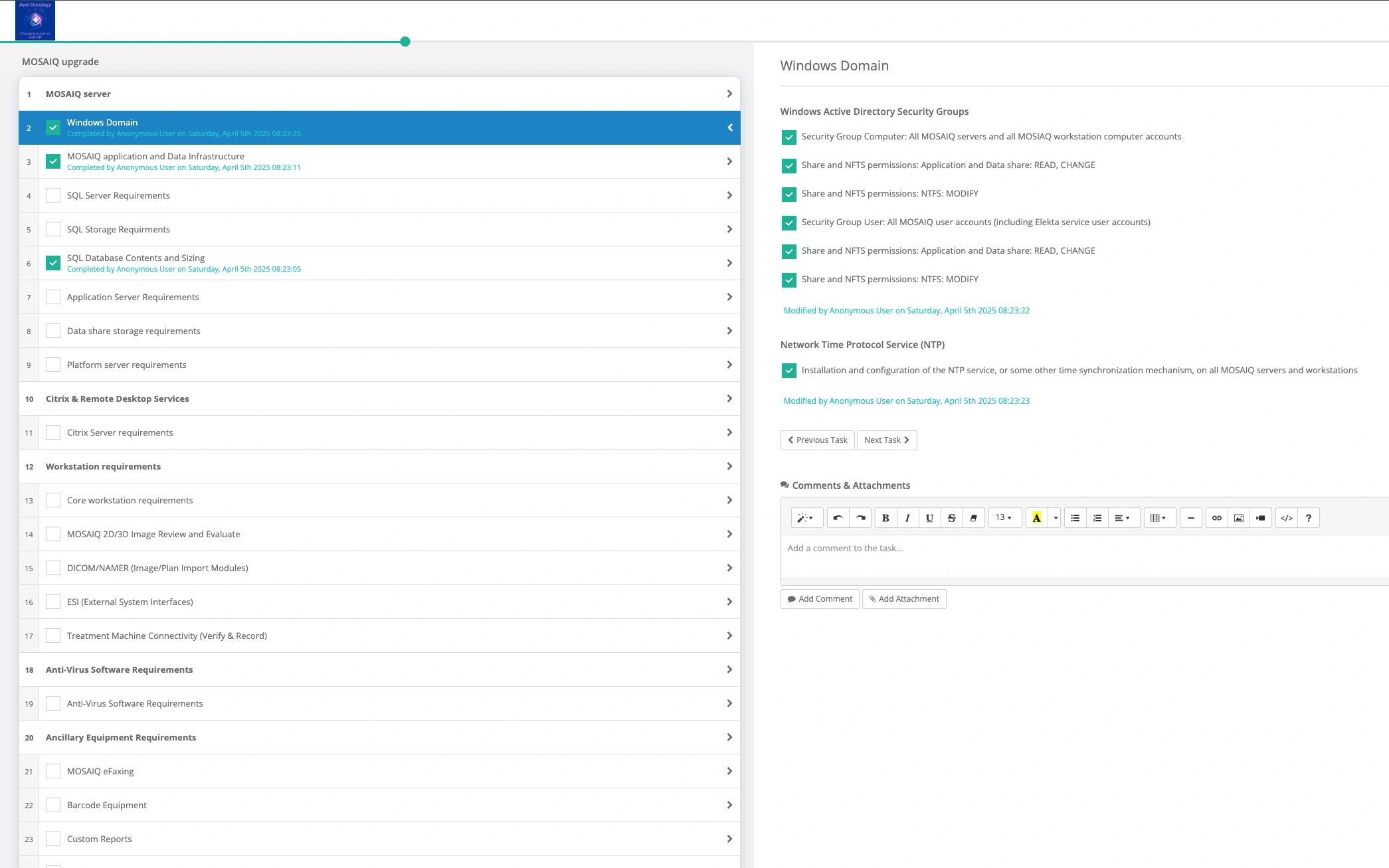Click the Add Attachment button
Screen dimensions: 1389x868
coord(904,599)
